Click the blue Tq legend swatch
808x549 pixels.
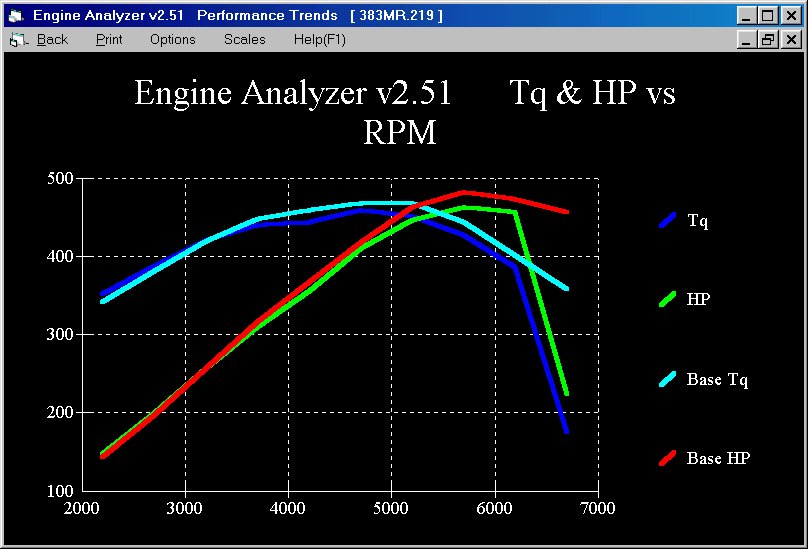[667, 220]
